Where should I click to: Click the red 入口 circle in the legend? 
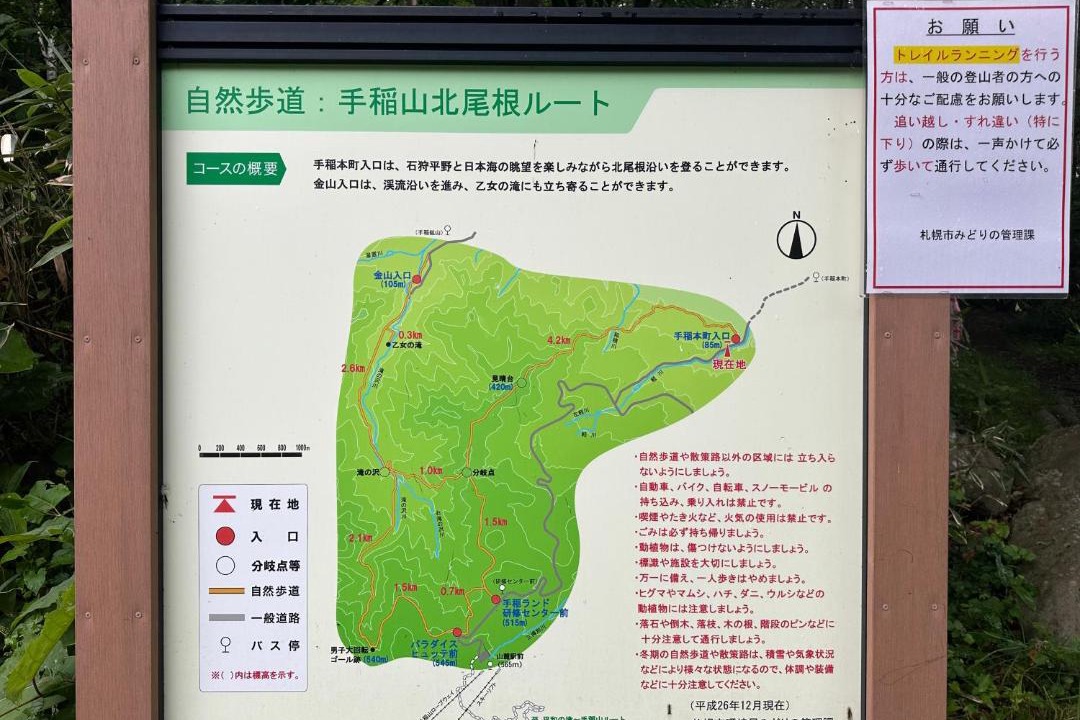(225, 536)
